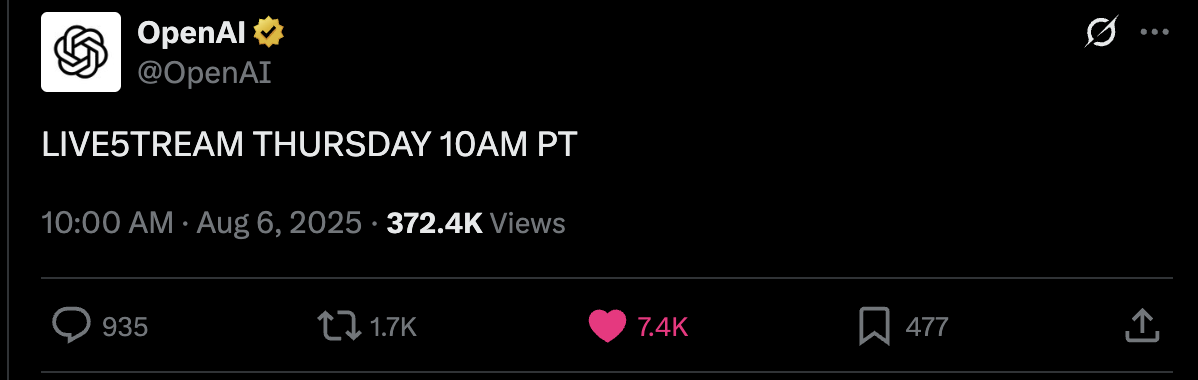Open the three-dot more options menu
This screenshot has width=1198, height=380.
coord(1154,32)
